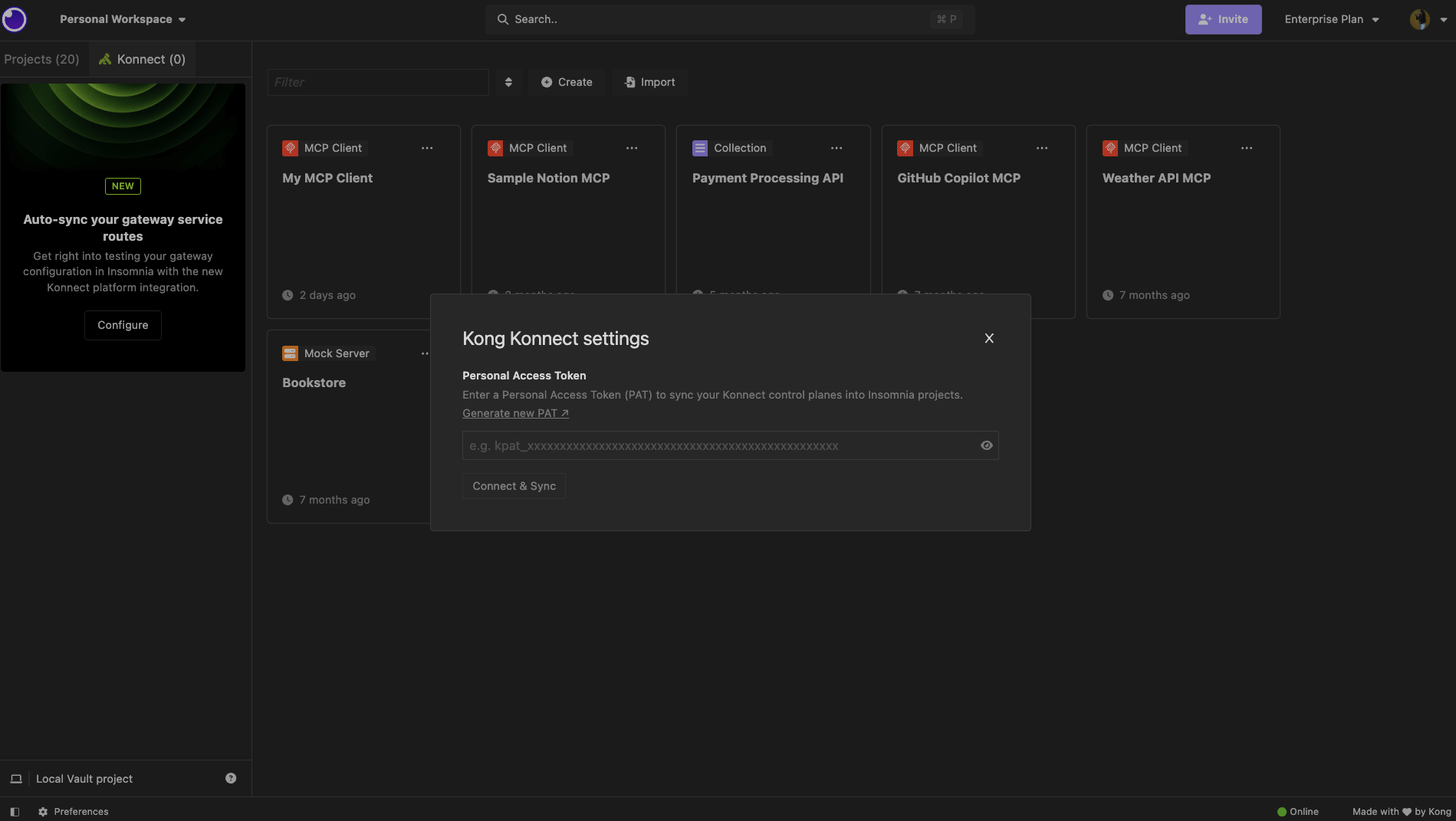Click the 7 months ago timestamp on Weather API MCP
Screen dimensions: 1456x821
click(1155, 295)
